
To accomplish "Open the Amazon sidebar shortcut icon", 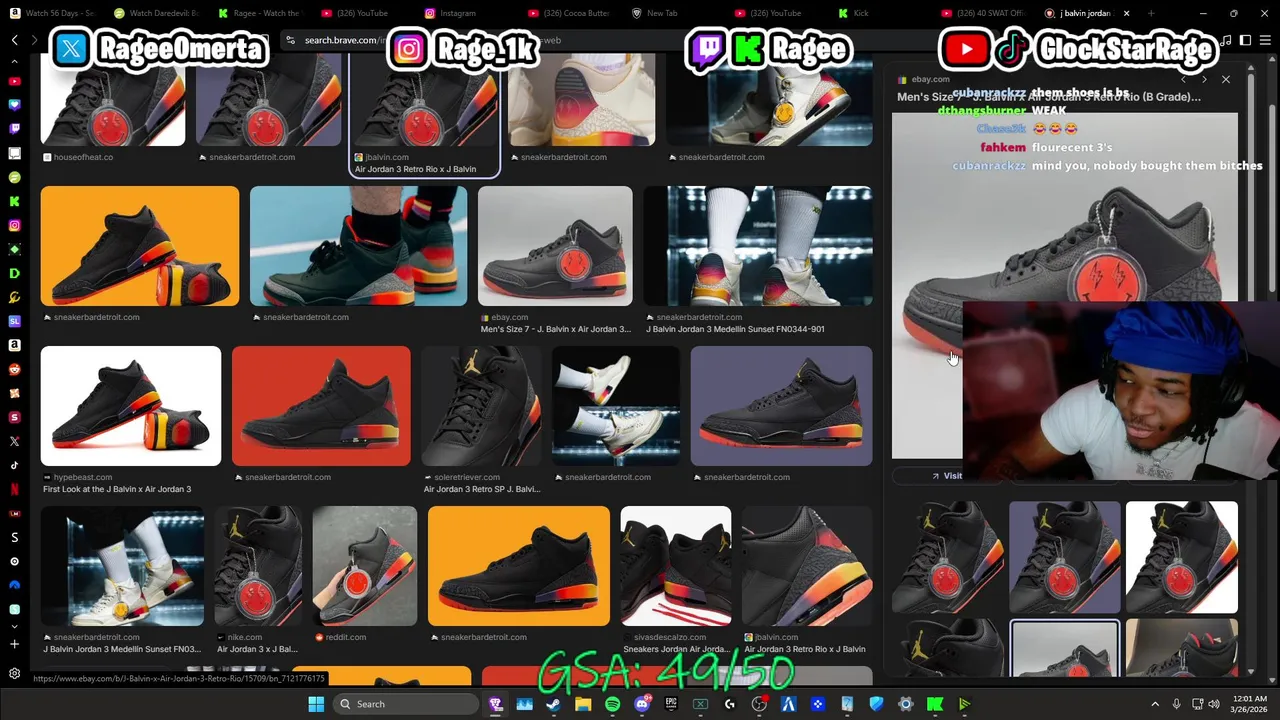I will pyautogui.click(x=14, y=345).
